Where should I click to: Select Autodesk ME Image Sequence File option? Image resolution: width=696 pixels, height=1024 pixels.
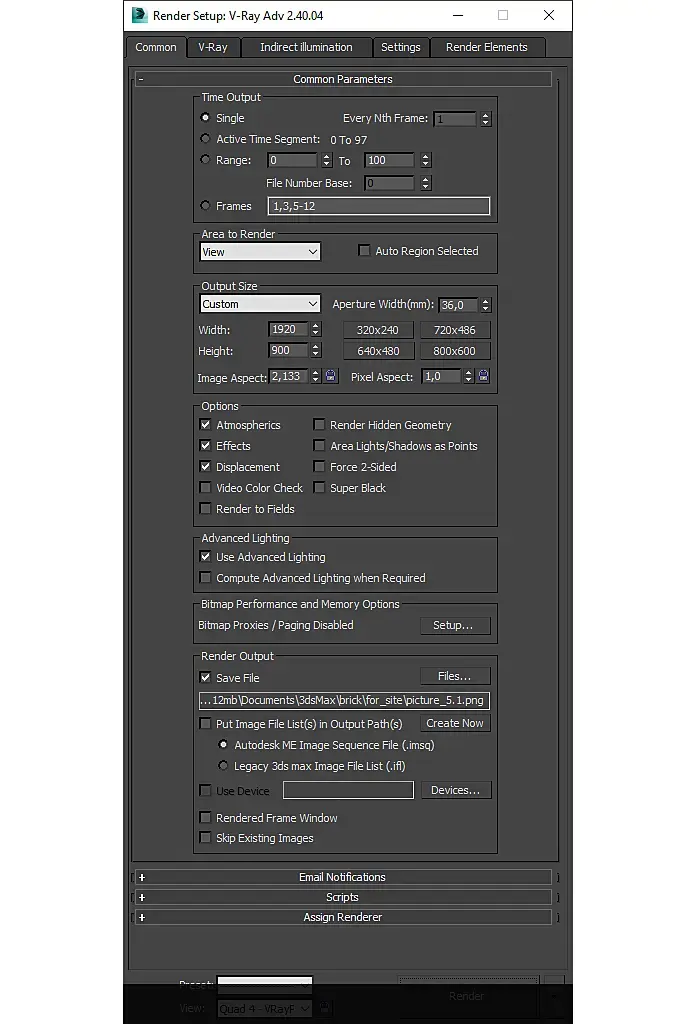point(223,744)
